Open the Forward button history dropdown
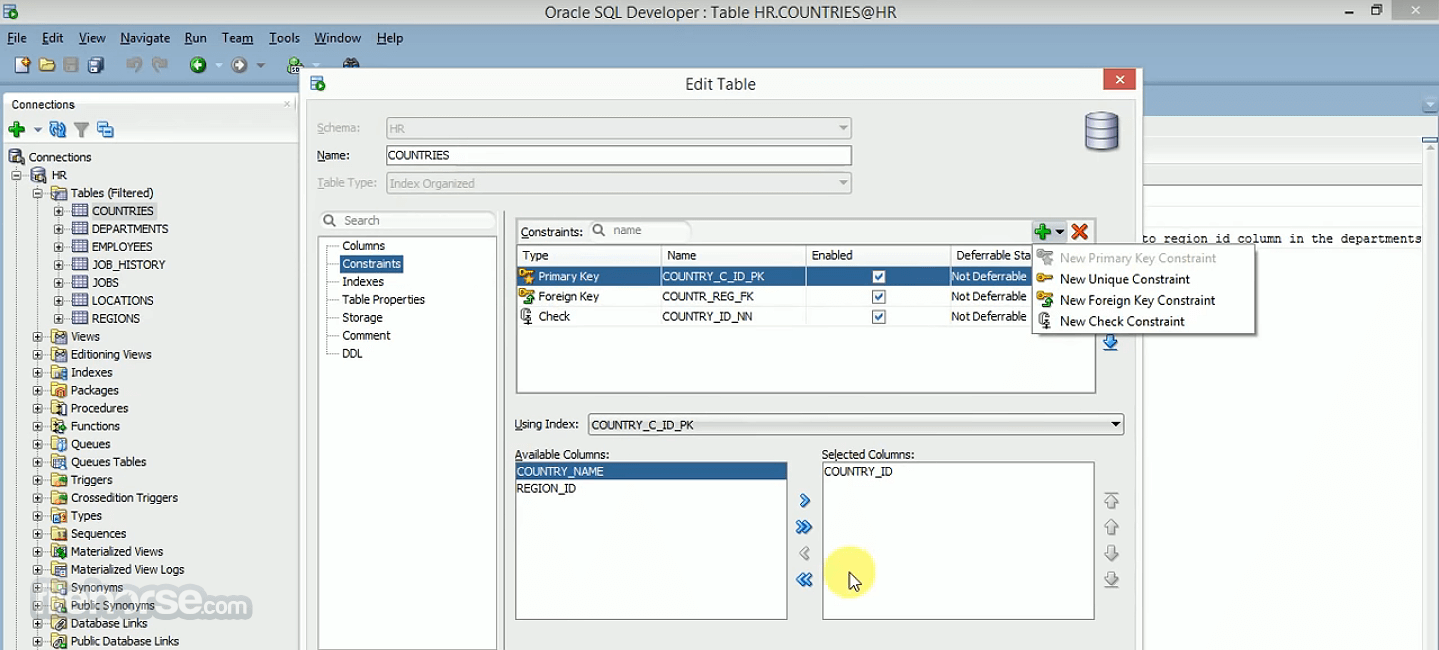 tap(260, 66)
